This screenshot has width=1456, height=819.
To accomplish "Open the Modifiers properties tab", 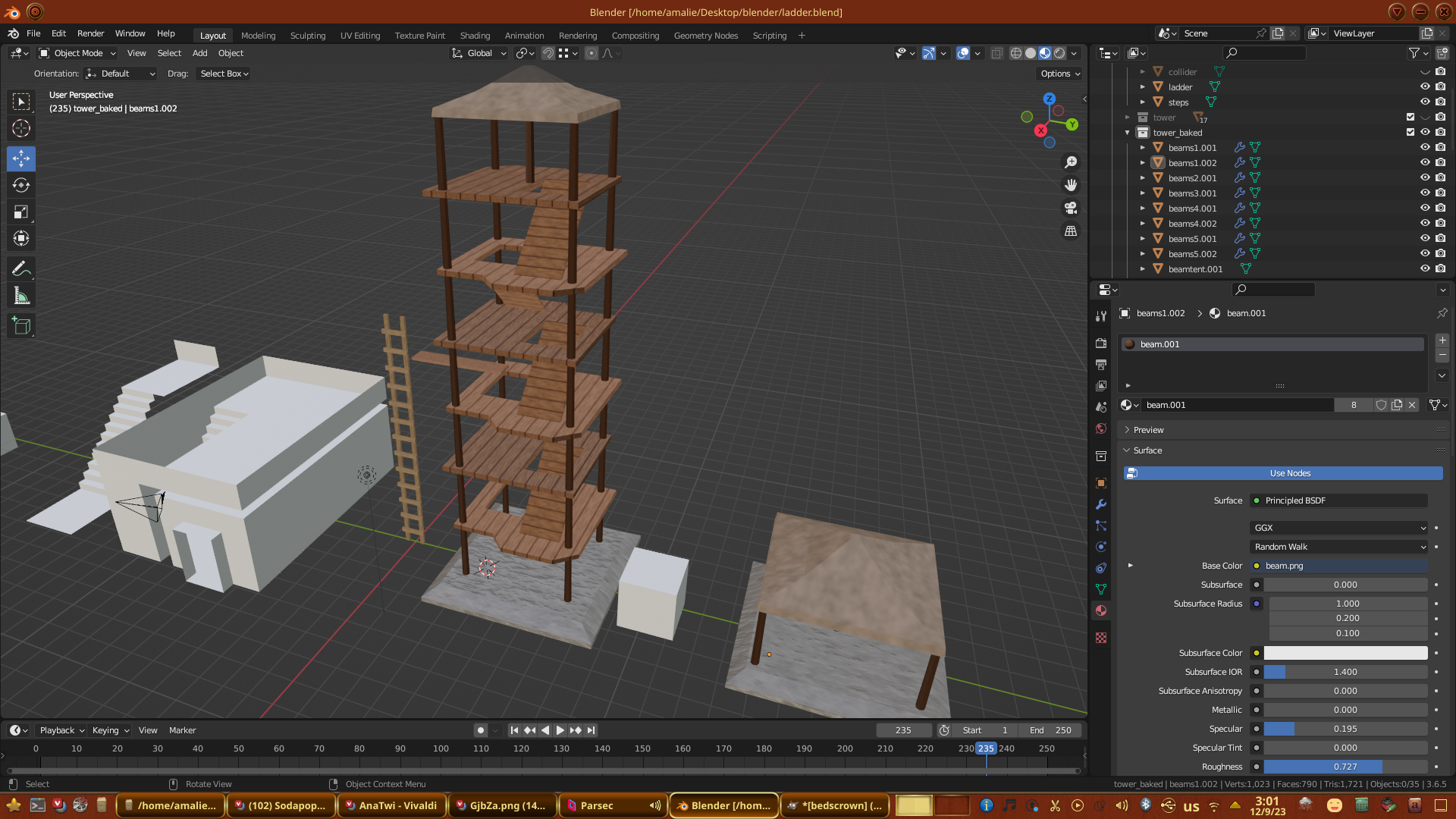I will coord(1101,504).
